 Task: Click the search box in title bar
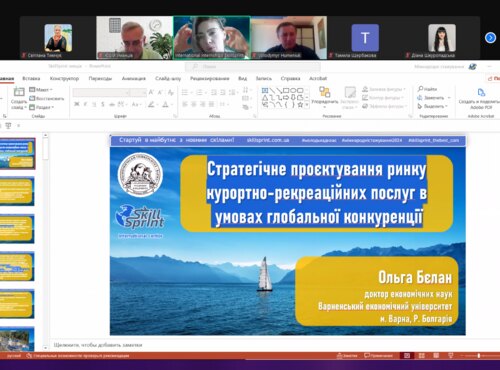pos(253,66)
